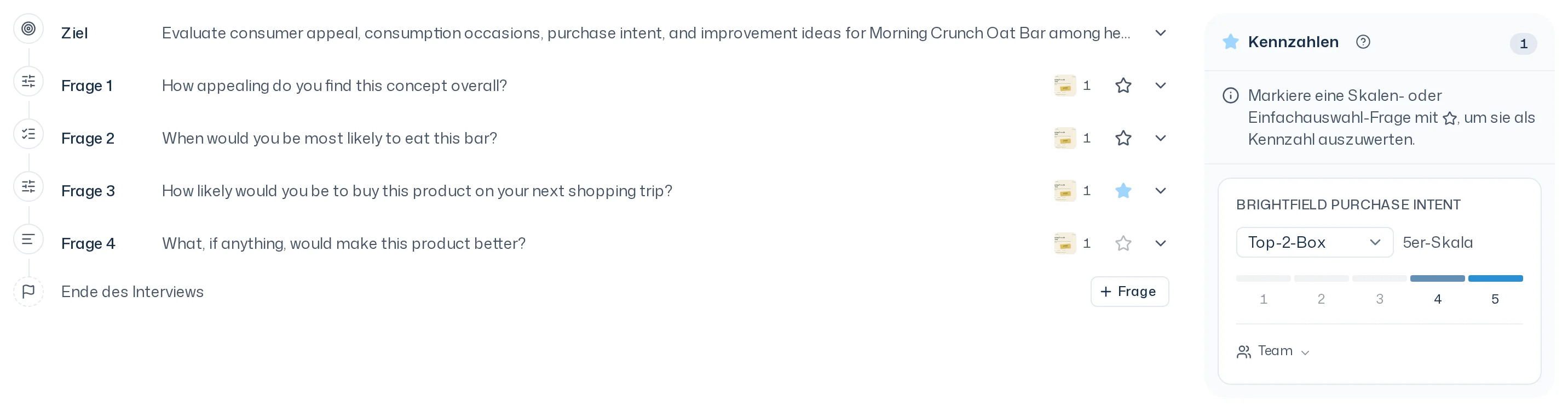Click the flag icon at Ende des Interviews
1568x410 pixels.
pos(28,292)
